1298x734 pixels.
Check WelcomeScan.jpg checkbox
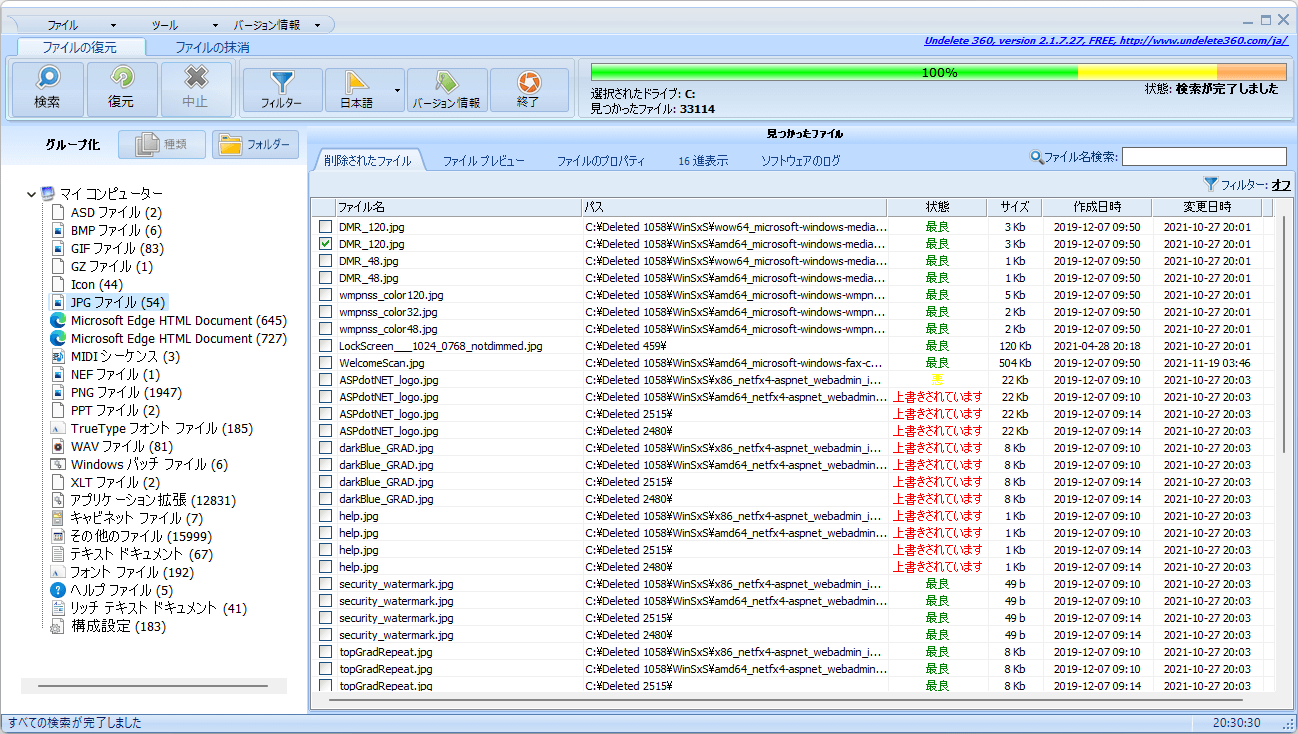coord(325,362)
